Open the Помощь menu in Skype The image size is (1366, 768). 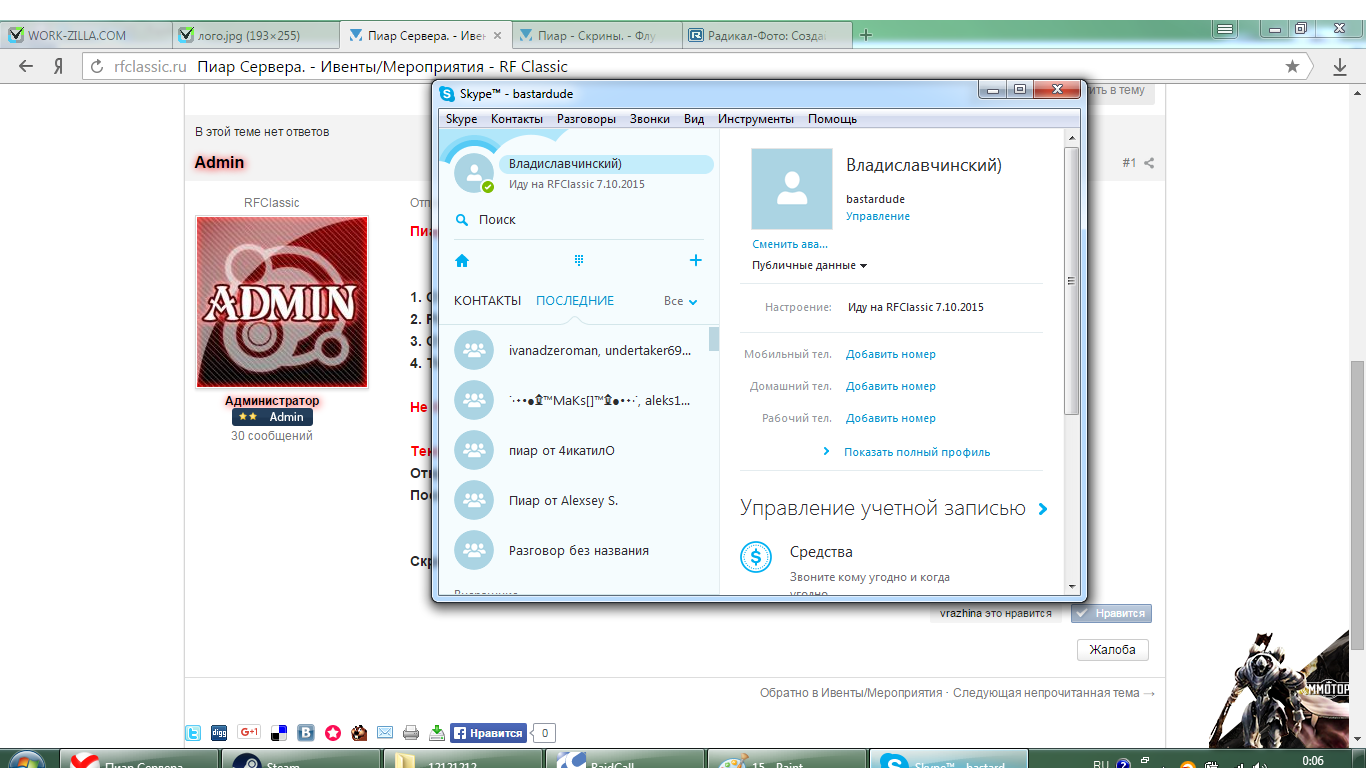click(832, 119)
